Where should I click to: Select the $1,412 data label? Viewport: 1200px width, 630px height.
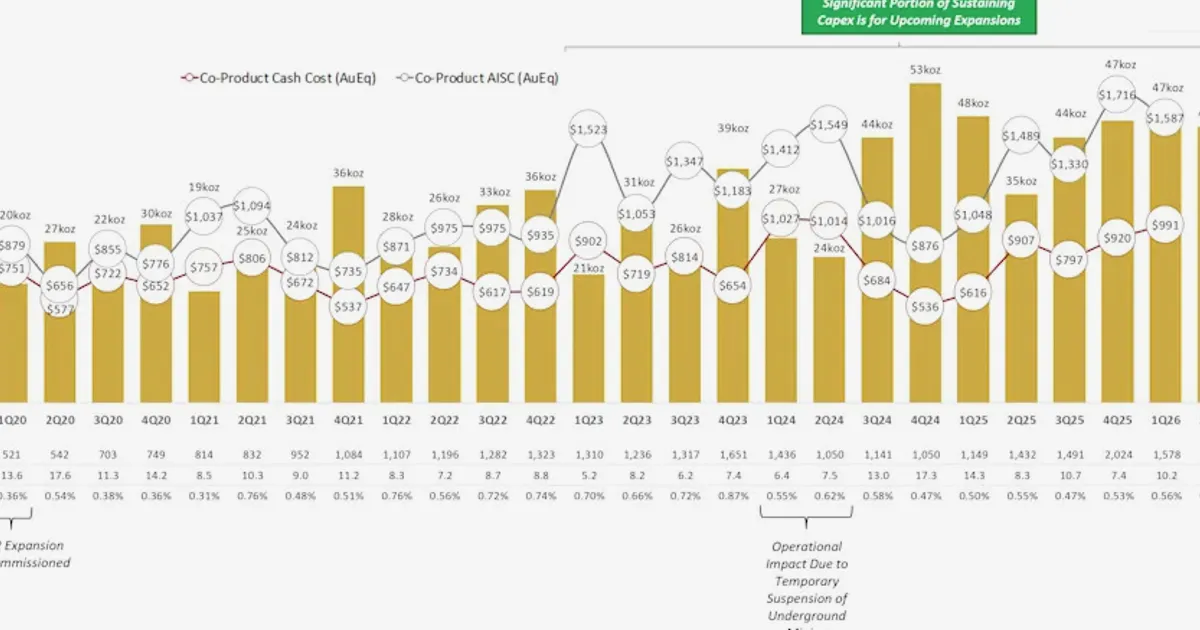(781, 150)
